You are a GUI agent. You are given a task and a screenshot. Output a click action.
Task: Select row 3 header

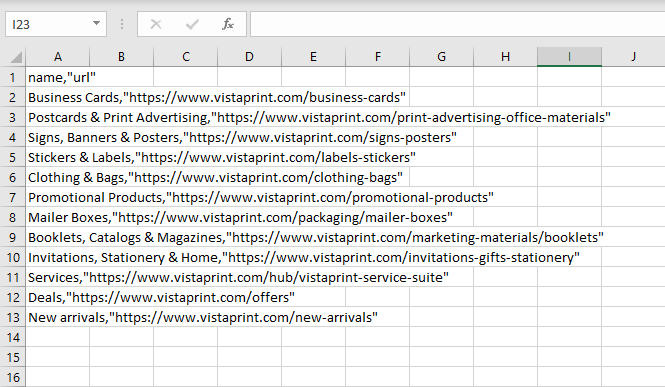13,117
